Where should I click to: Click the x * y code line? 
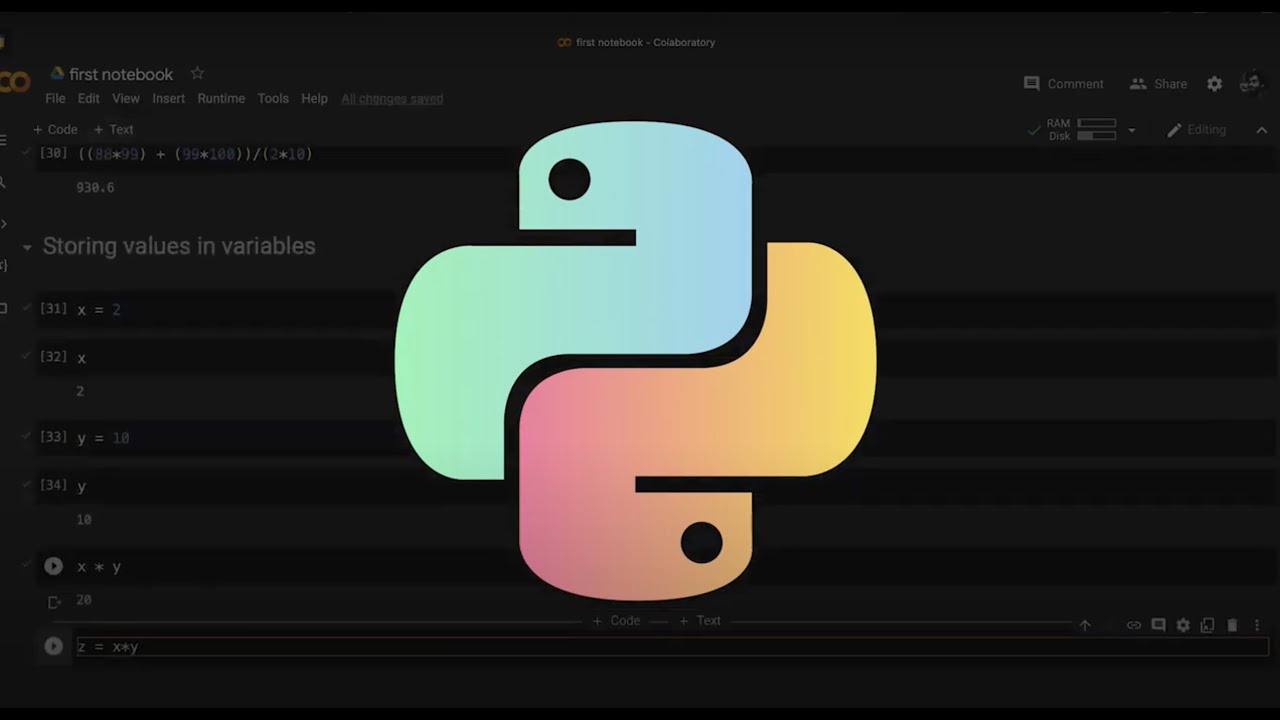coord(99,567)
